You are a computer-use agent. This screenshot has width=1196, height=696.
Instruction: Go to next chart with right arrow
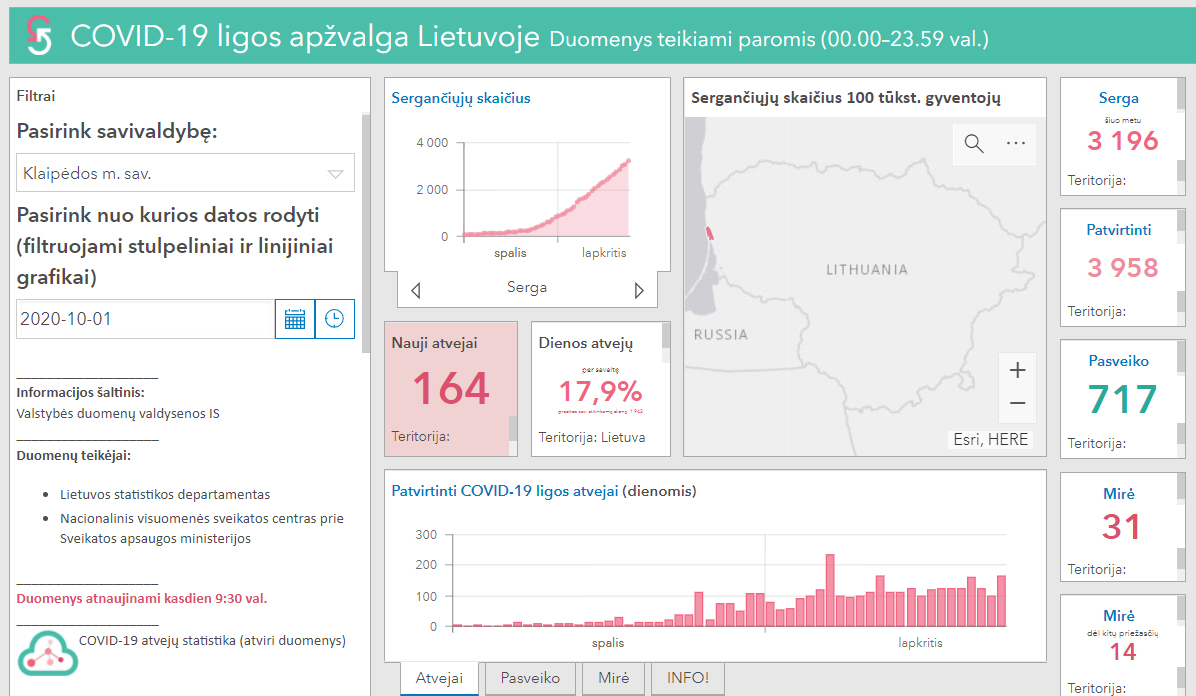(639, 290)
